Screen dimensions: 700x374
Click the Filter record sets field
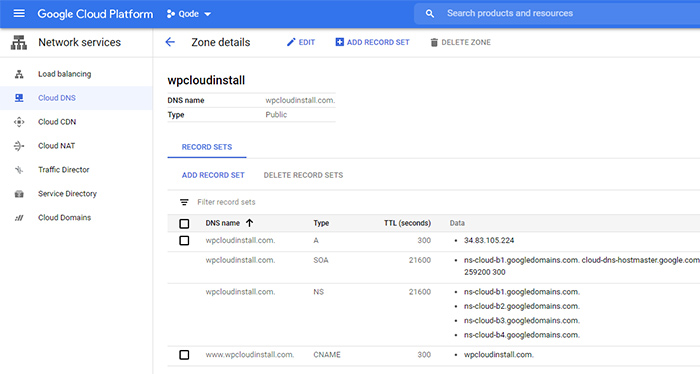click(x=226, y=202)
